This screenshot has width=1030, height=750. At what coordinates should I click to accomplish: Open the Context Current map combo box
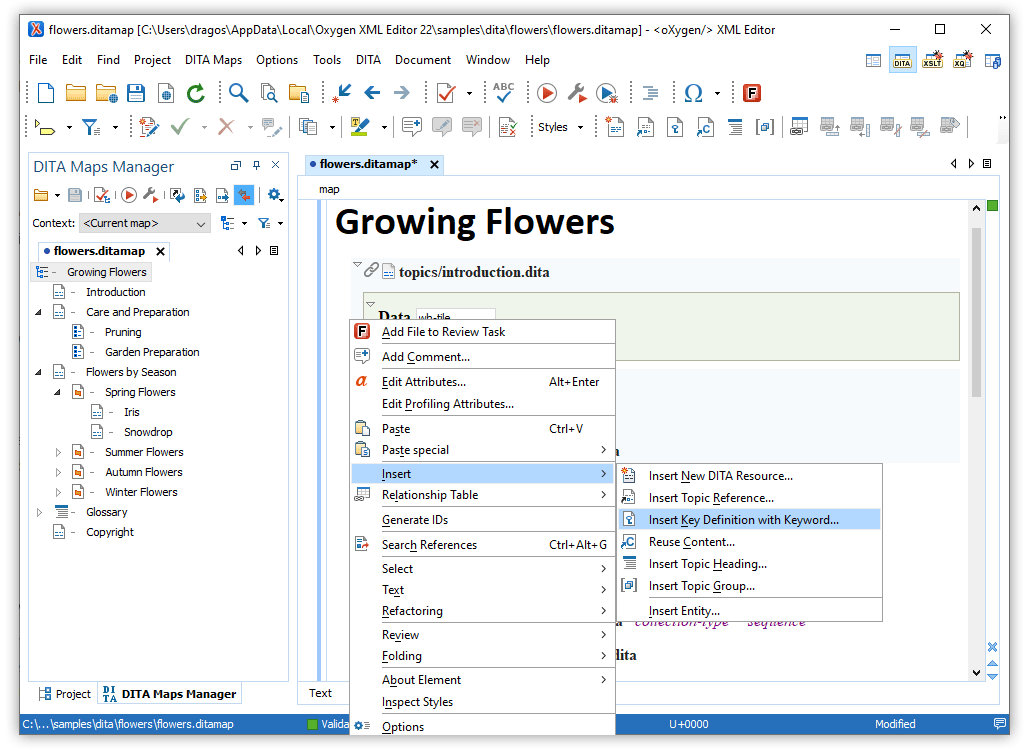pyautogui.click(x=145, y=223)
